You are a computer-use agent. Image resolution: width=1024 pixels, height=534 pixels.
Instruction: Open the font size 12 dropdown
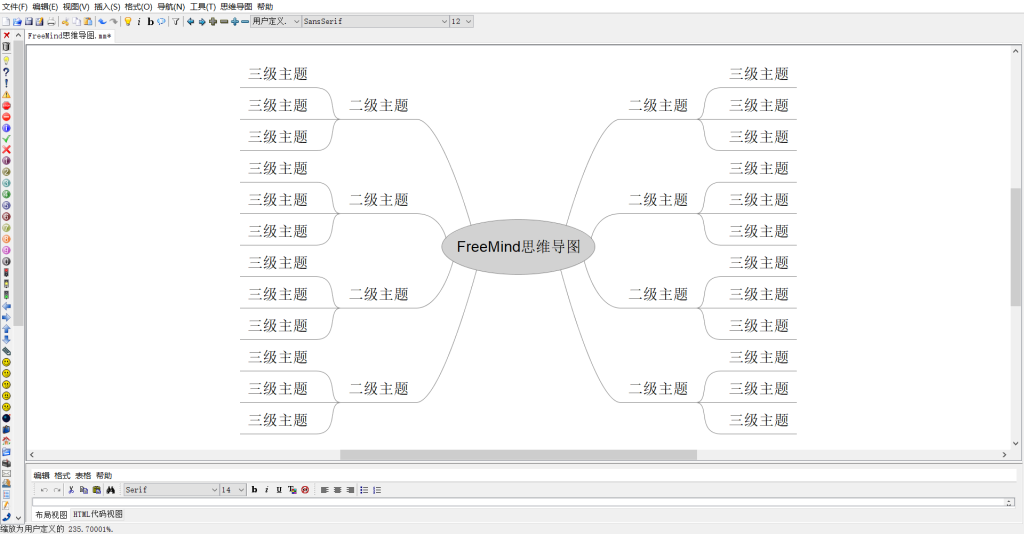click(461, 22)
